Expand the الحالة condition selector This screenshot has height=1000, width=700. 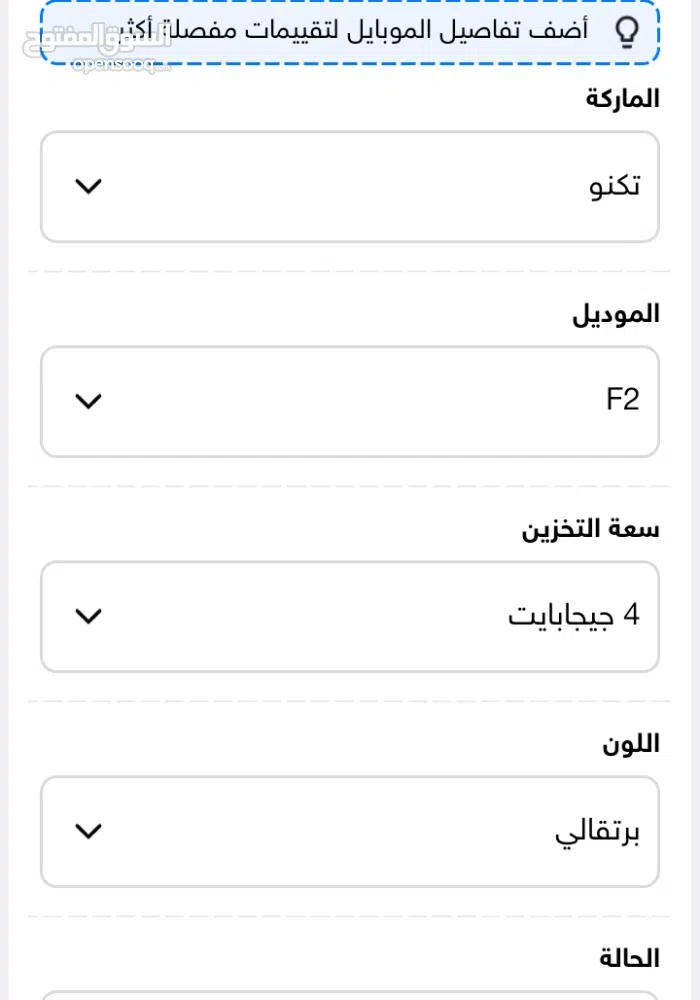(x=350, y=996)
